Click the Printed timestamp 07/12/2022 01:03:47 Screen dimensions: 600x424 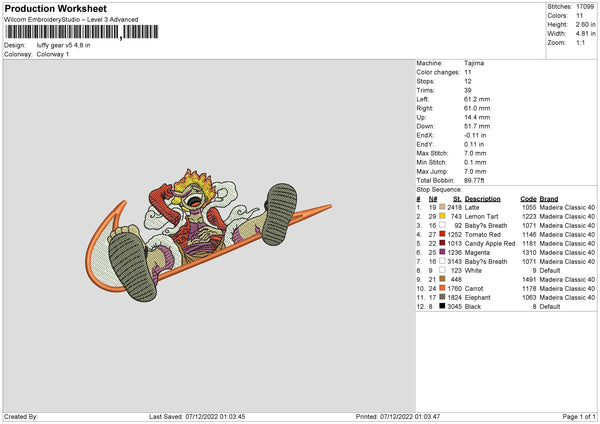pos(410,416)
